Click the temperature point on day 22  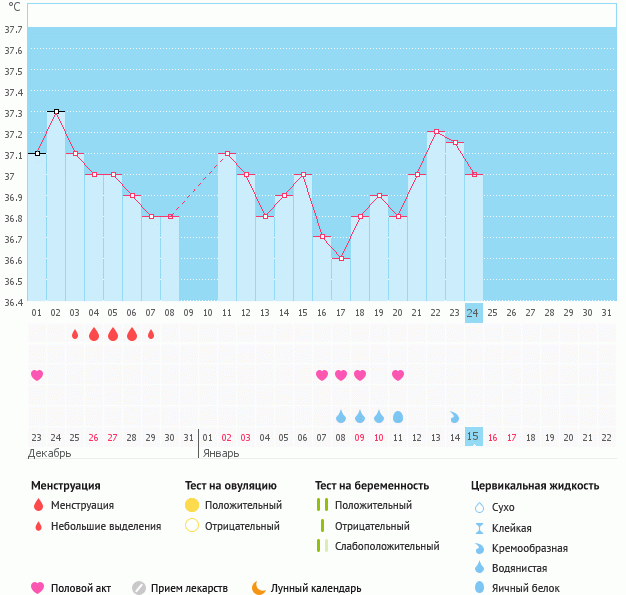click(436, 132)
